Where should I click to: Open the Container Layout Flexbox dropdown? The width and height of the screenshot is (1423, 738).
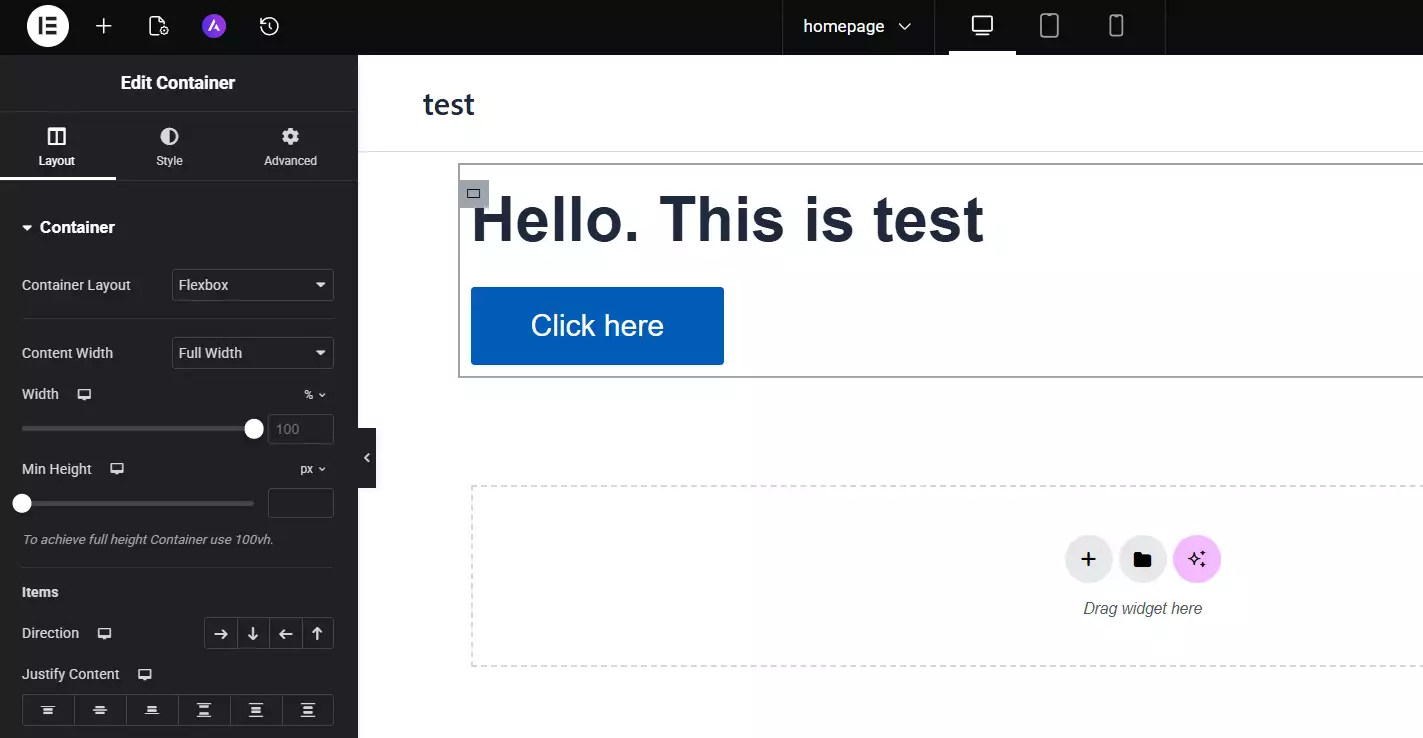[252, 285]
